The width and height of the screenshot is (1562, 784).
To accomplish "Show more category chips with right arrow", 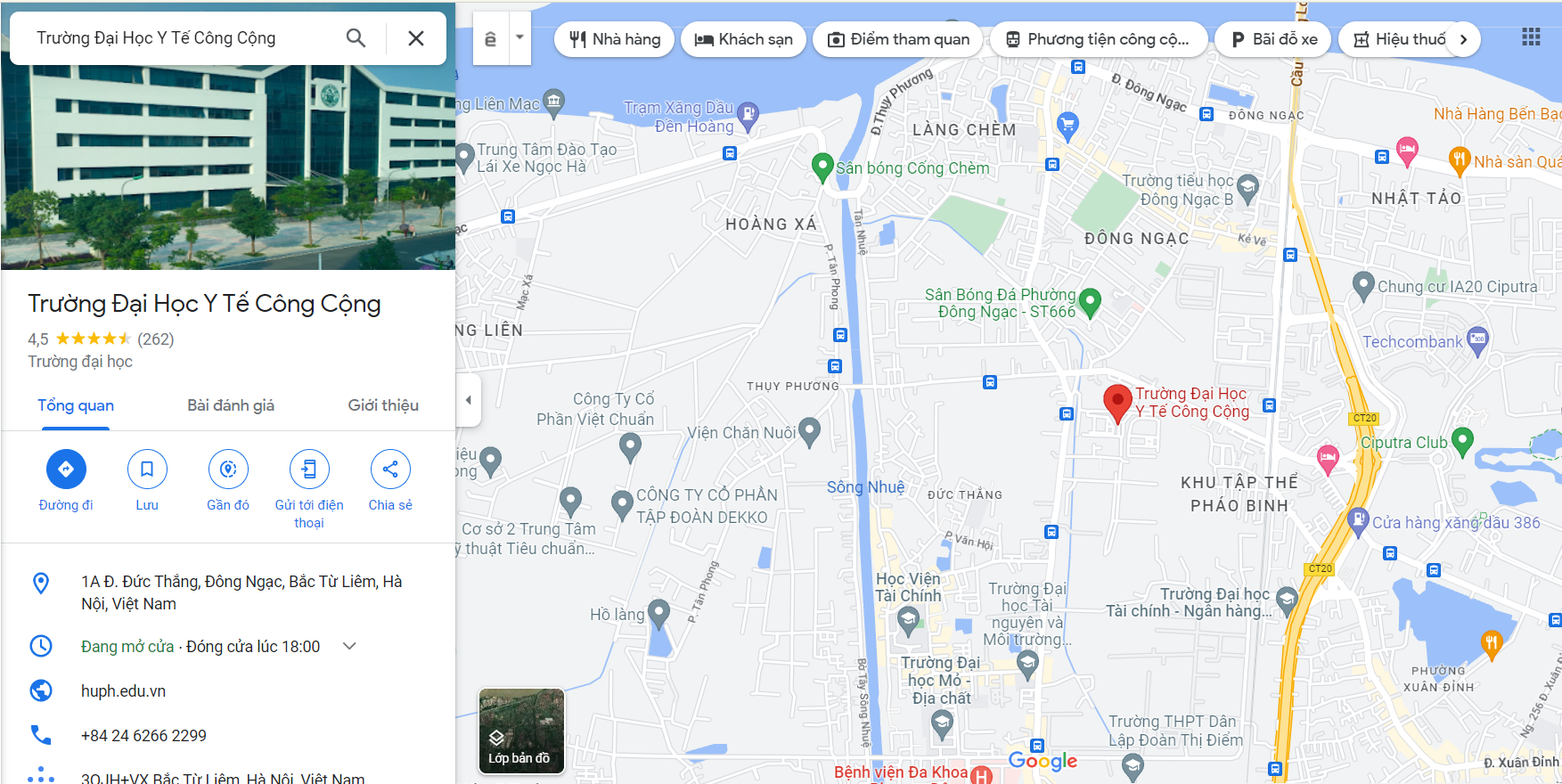I will coord(1463,39).
